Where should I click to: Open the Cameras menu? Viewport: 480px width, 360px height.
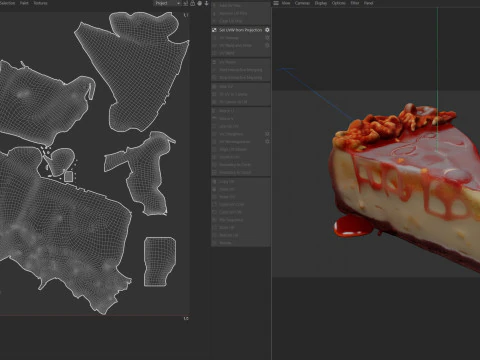(302, 3)
